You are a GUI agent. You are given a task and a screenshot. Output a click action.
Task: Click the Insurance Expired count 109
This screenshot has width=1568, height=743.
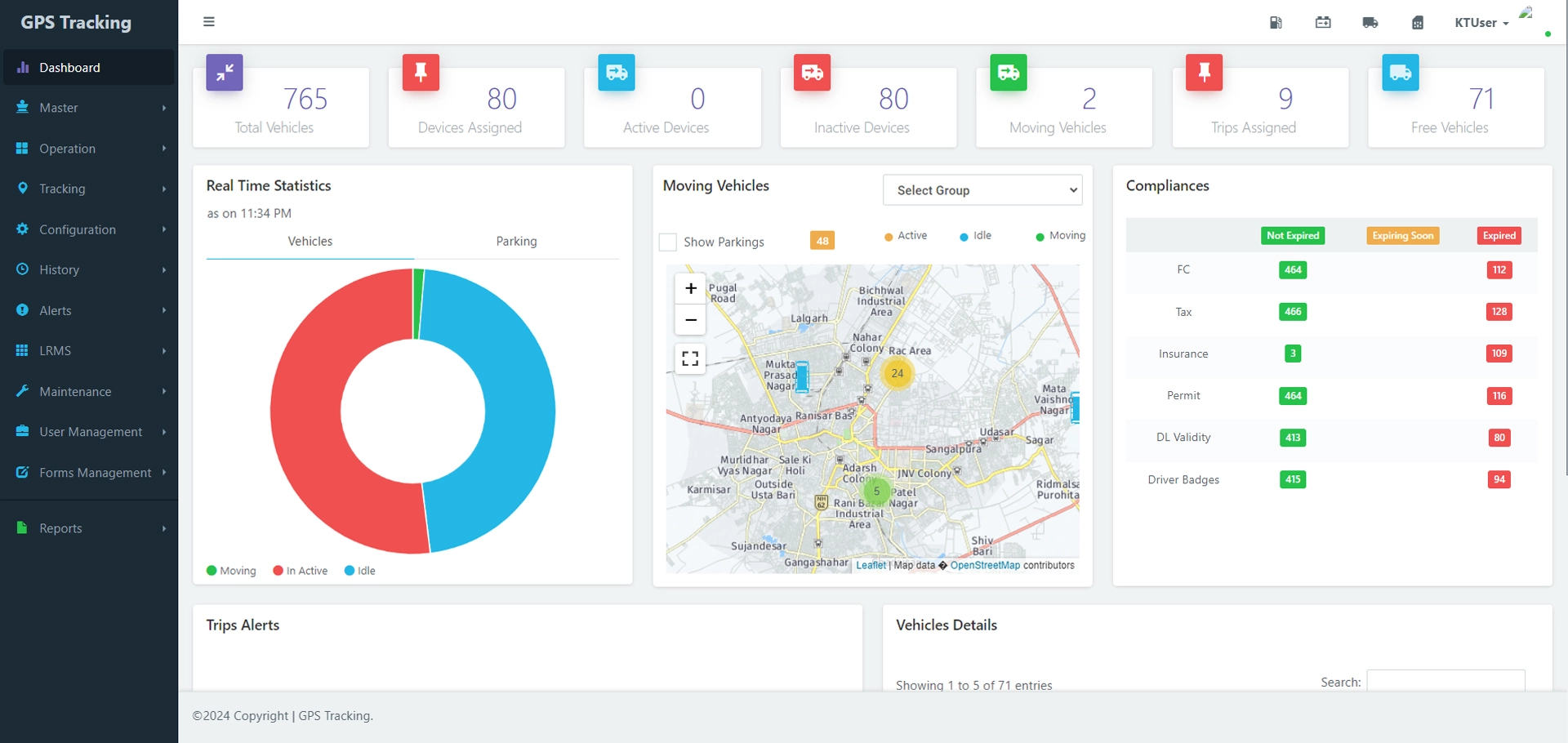pyautogui.click(x=1499, y=354)
